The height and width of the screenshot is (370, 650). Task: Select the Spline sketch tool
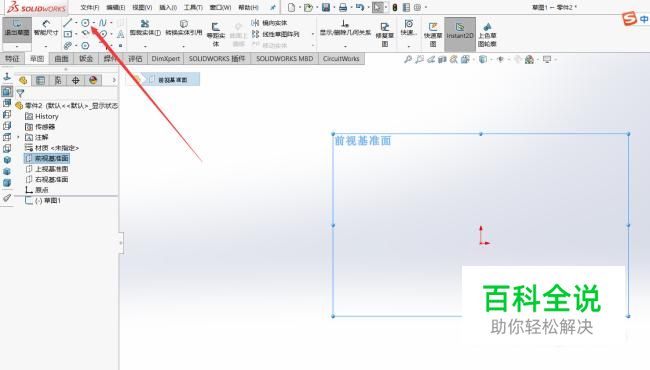pos(103,23)
